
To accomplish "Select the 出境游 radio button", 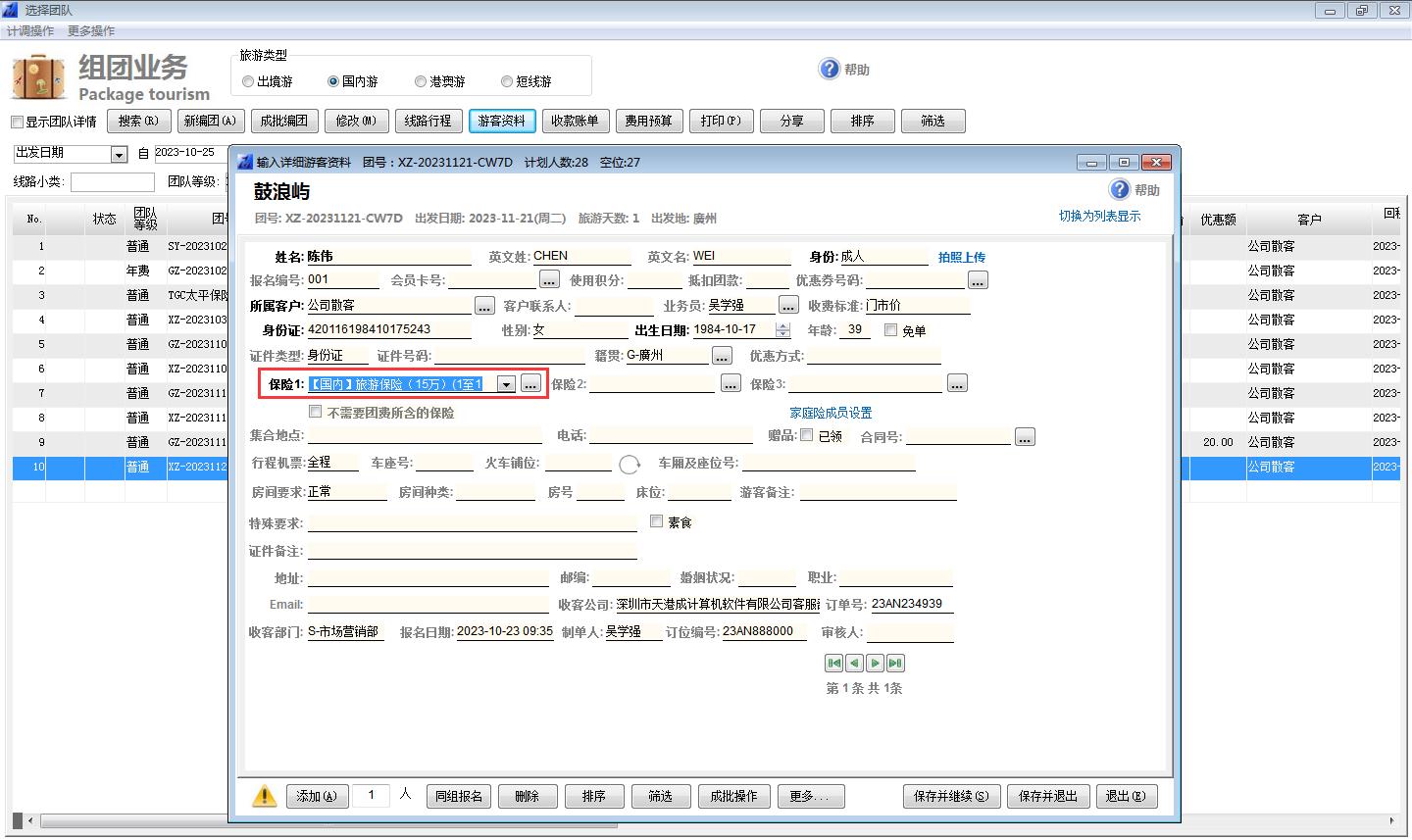I will (x=248, y=82).
